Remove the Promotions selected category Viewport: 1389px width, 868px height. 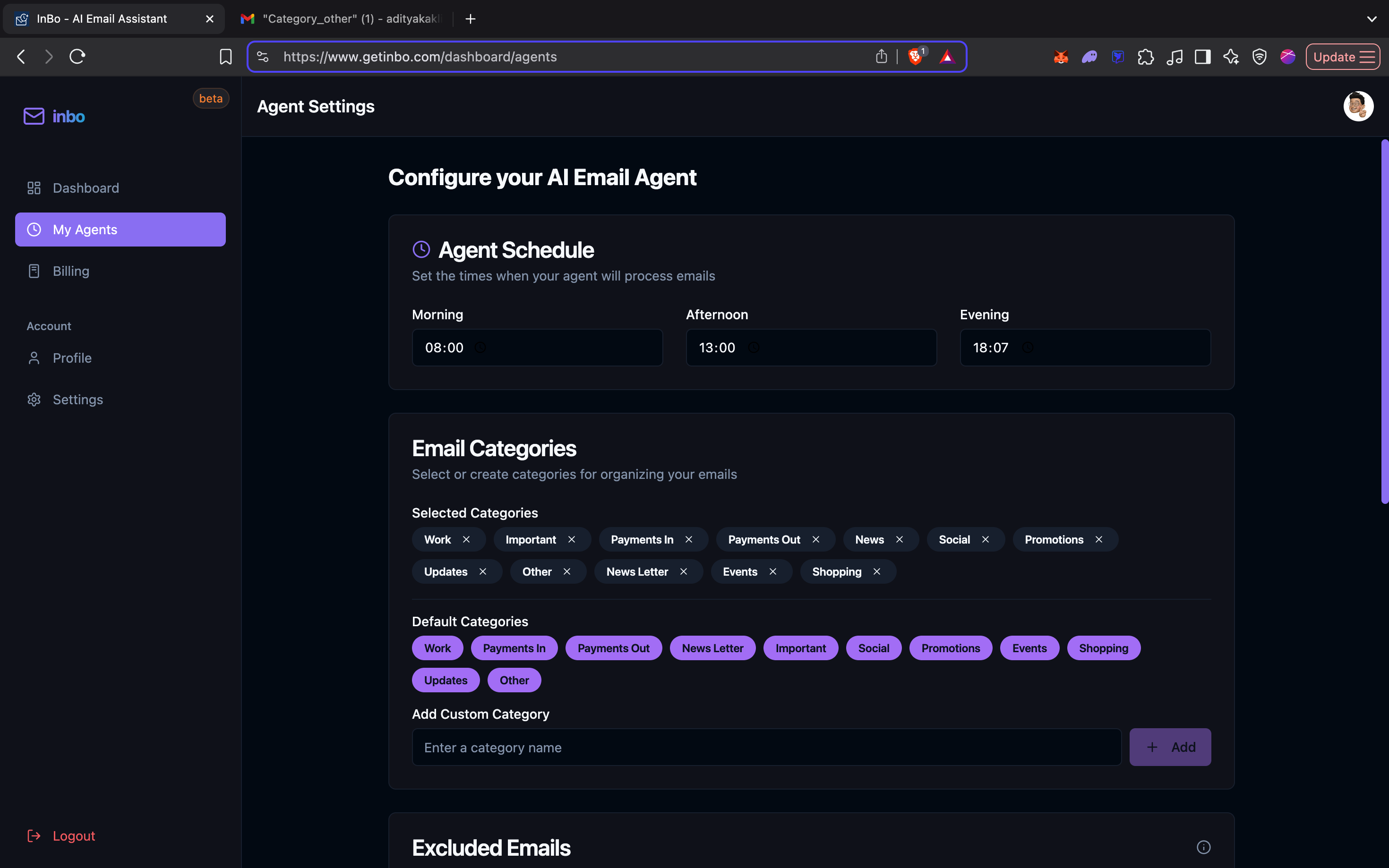point(1098,540)
